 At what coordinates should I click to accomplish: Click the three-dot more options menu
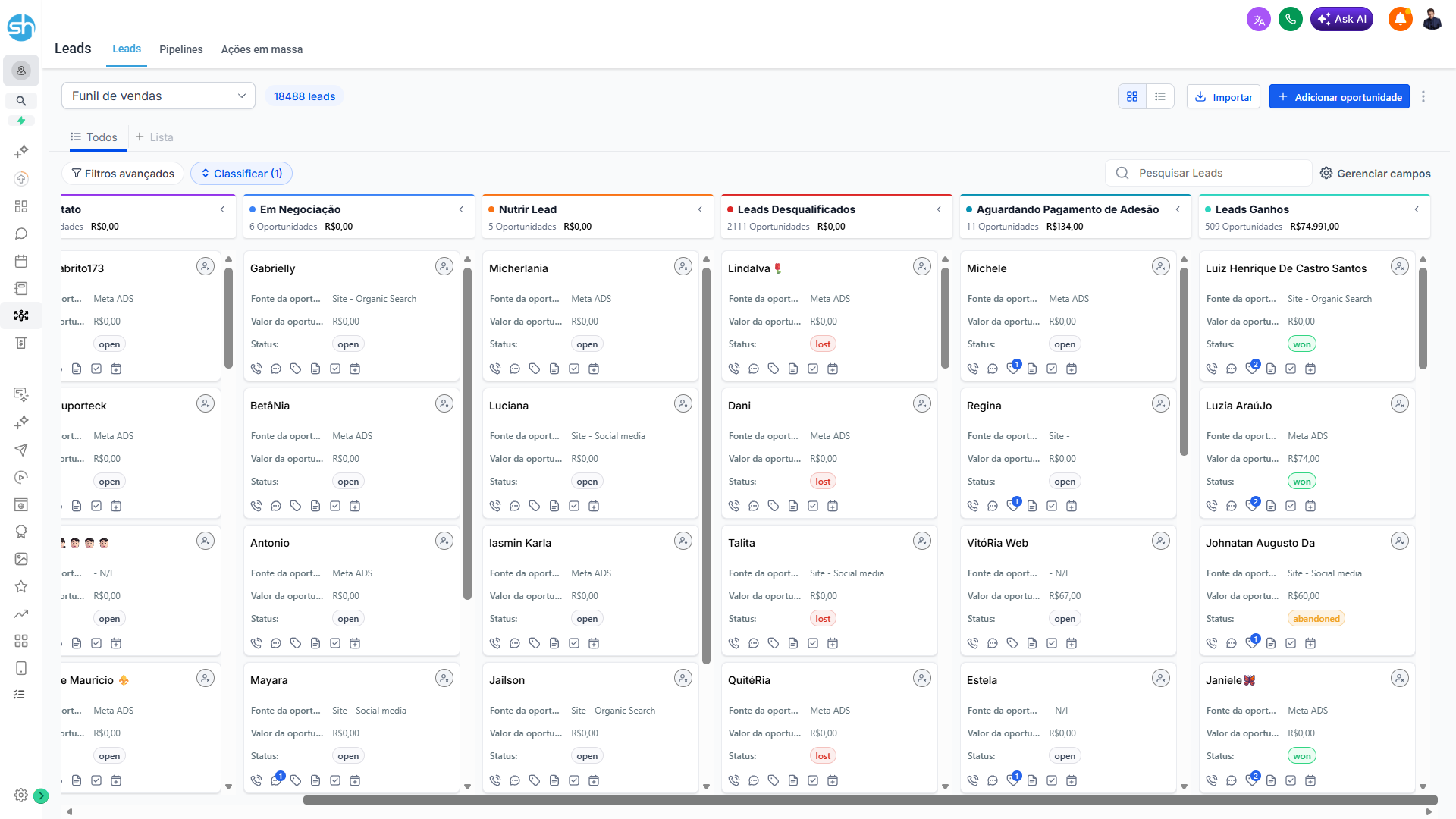point(1423,96)
